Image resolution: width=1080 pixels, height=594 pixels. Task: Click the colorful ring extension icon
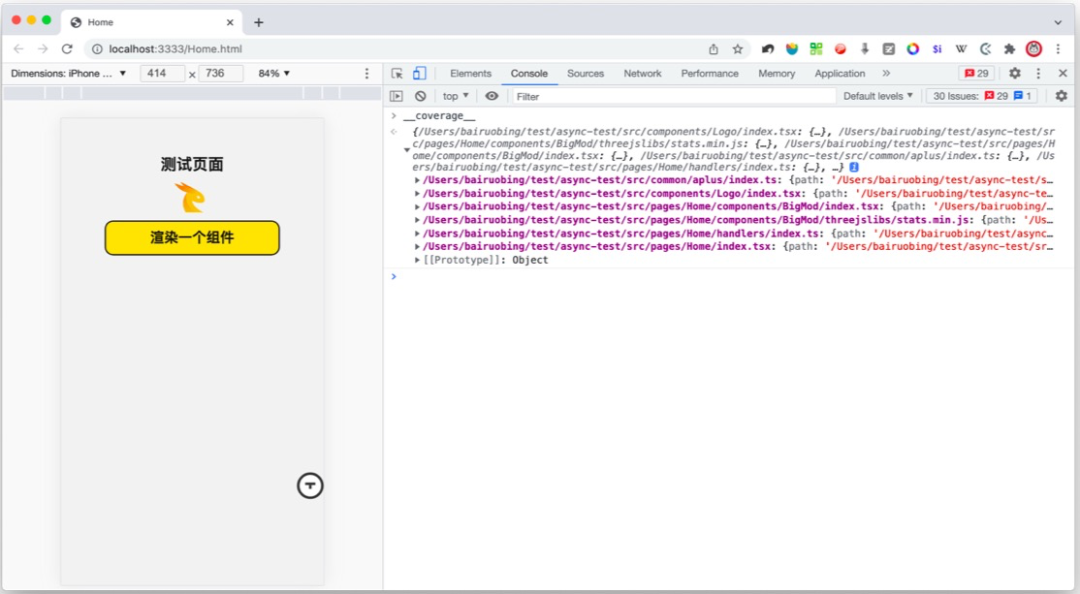913,49
